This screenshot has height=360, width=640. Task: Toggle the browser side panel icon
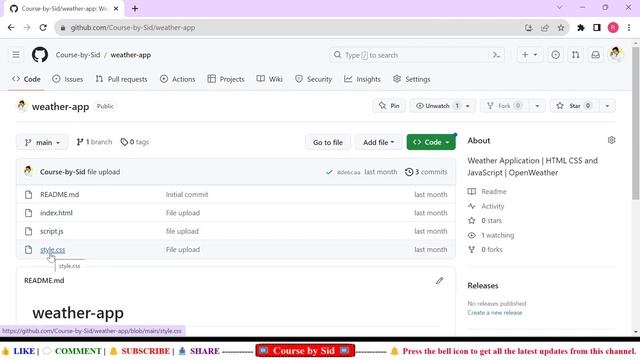pyautogui.click(x=597, y=28)
